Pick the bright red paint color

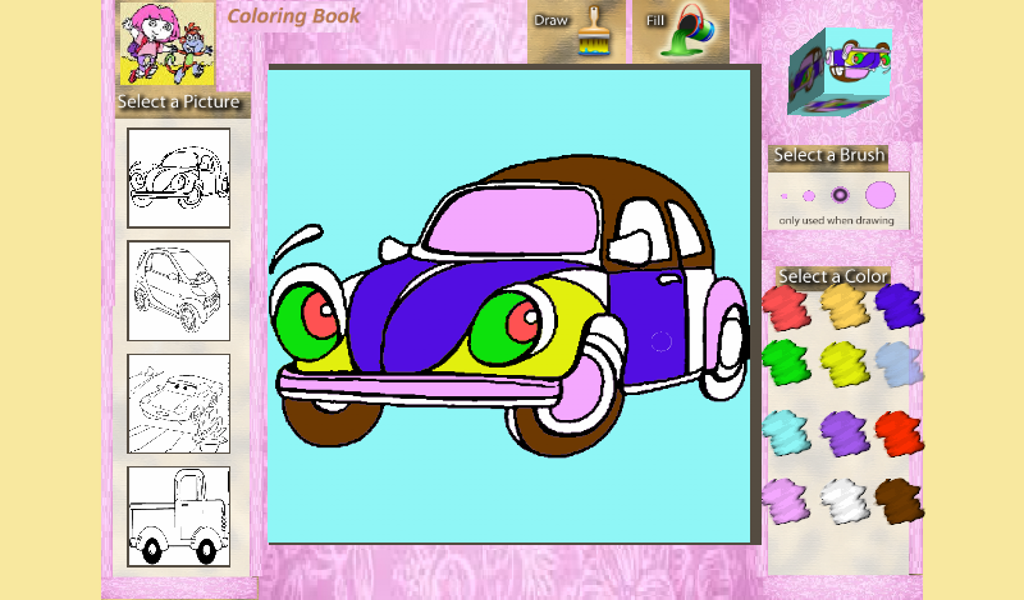click(x=899, y=434)
